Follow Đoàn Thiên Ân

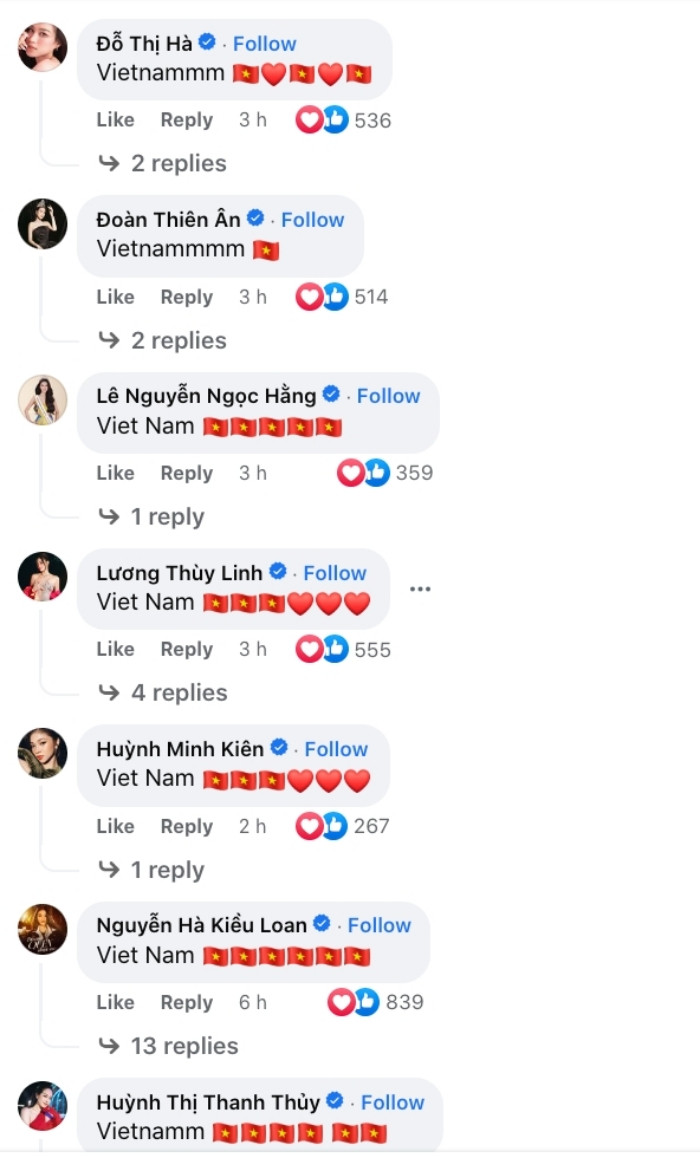pyautogui.click(x=312, y=220)
